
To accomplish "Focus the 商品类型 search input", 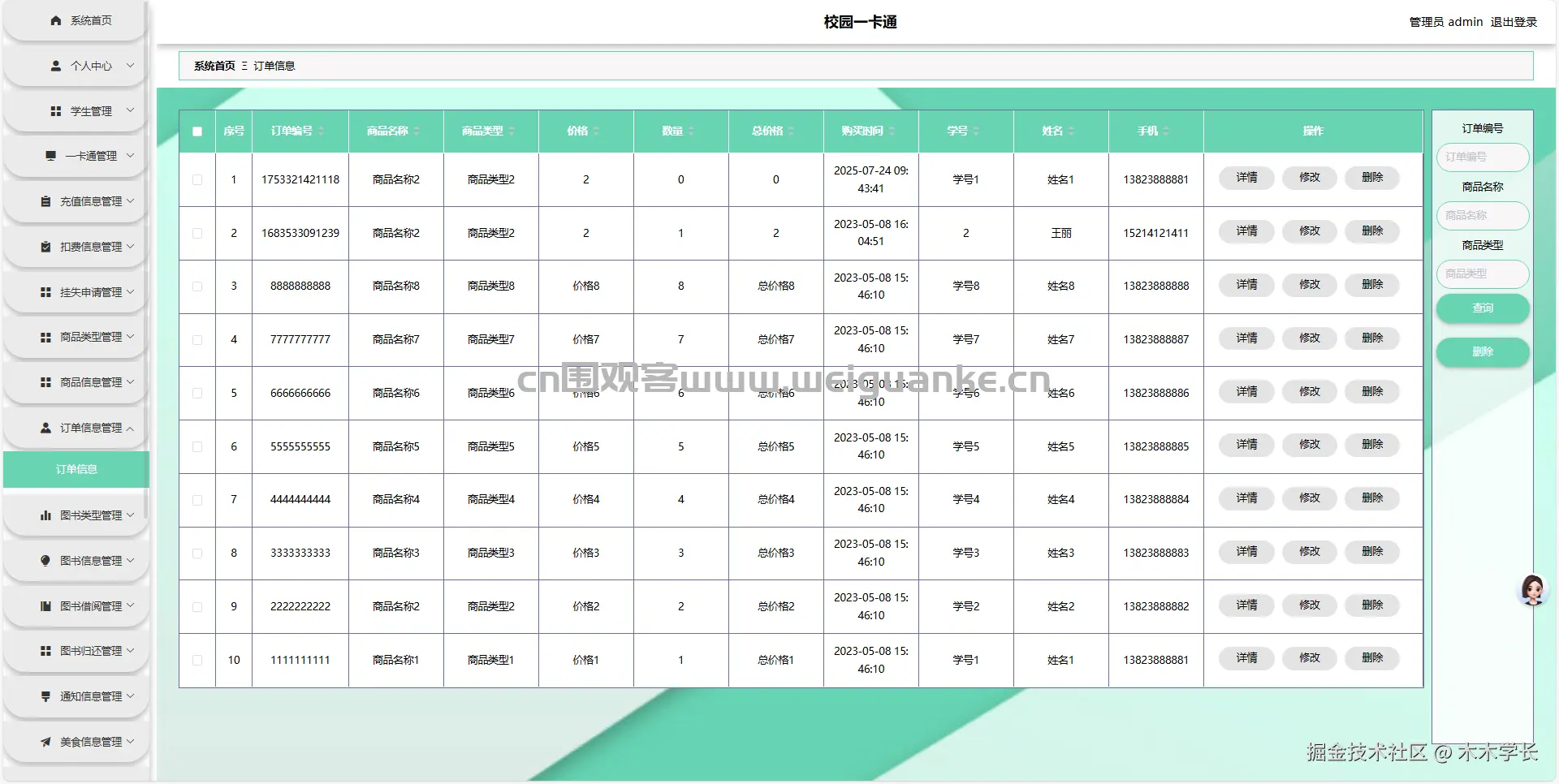I will click(x=1483, y=274).
